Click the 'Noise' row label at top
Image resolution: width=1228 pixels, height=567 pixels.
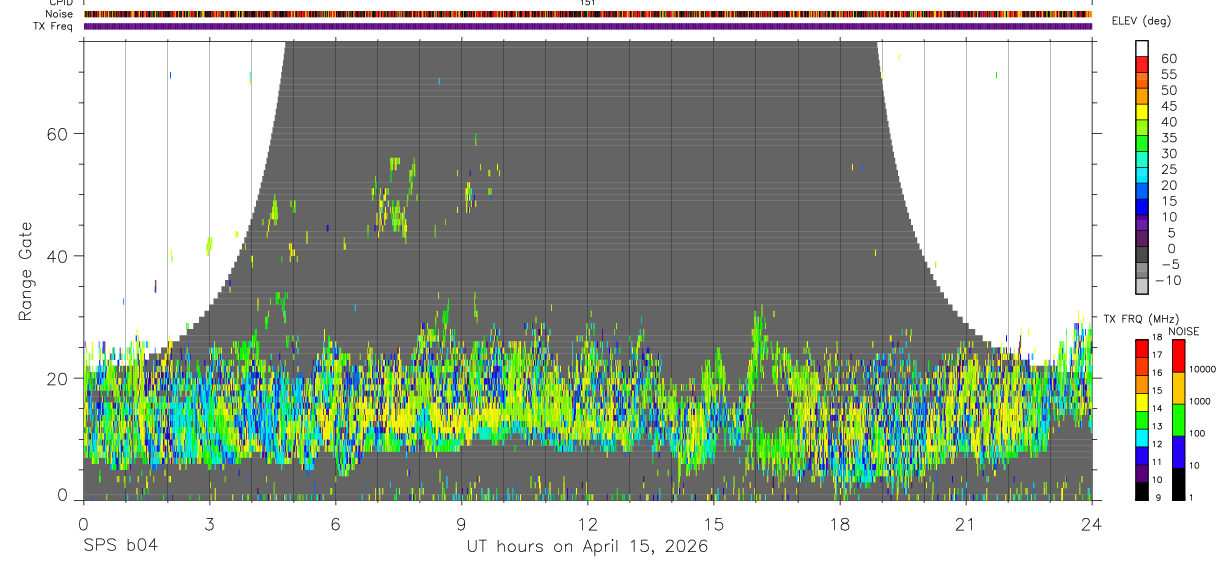tap(60, 15)
